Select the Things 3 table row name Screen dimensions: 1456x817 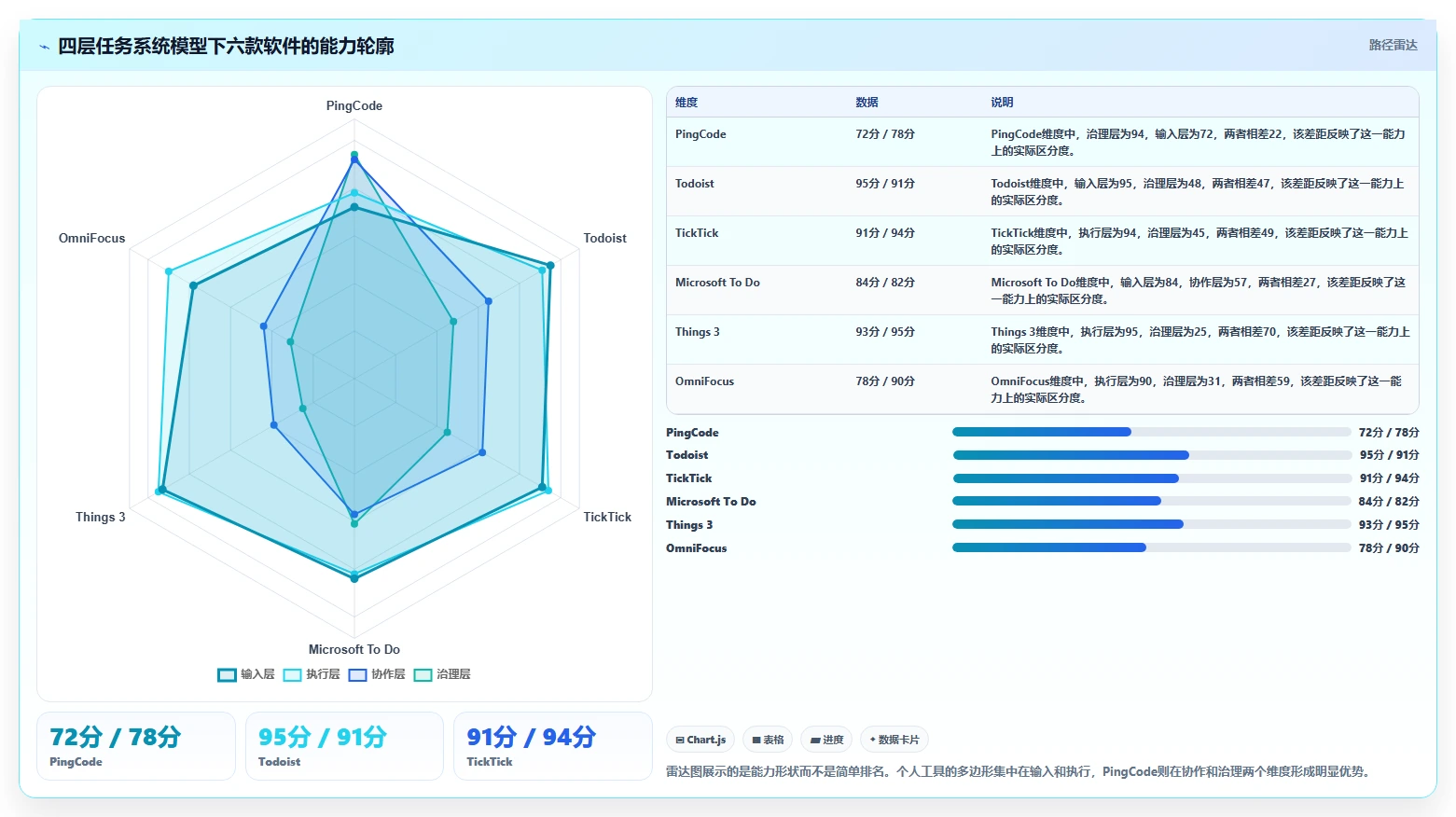pos(698,332)
